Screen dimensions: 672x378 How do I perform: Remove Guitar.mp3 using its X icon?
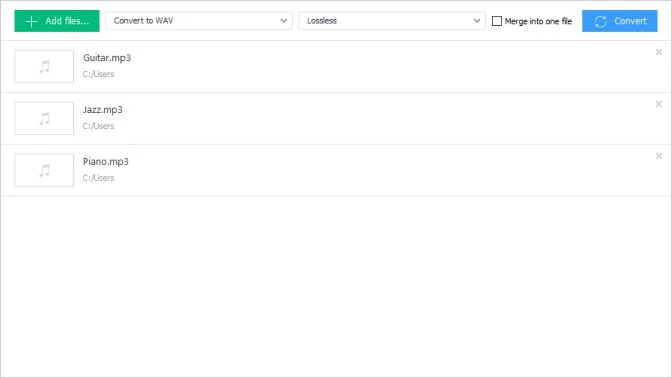coord(659,52)
